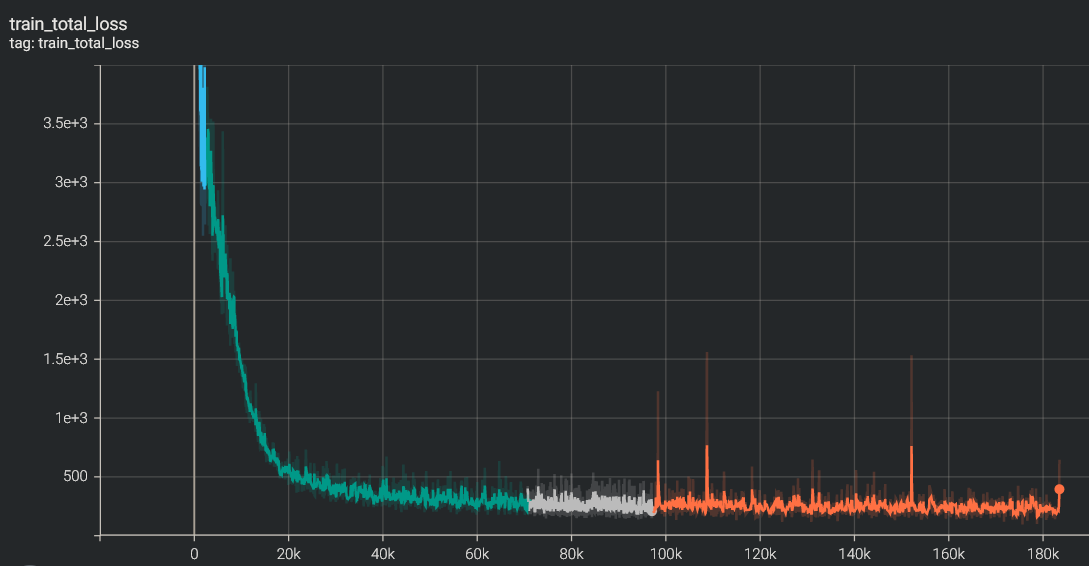Click the orange spike peak just before 110k

[707, 447]
